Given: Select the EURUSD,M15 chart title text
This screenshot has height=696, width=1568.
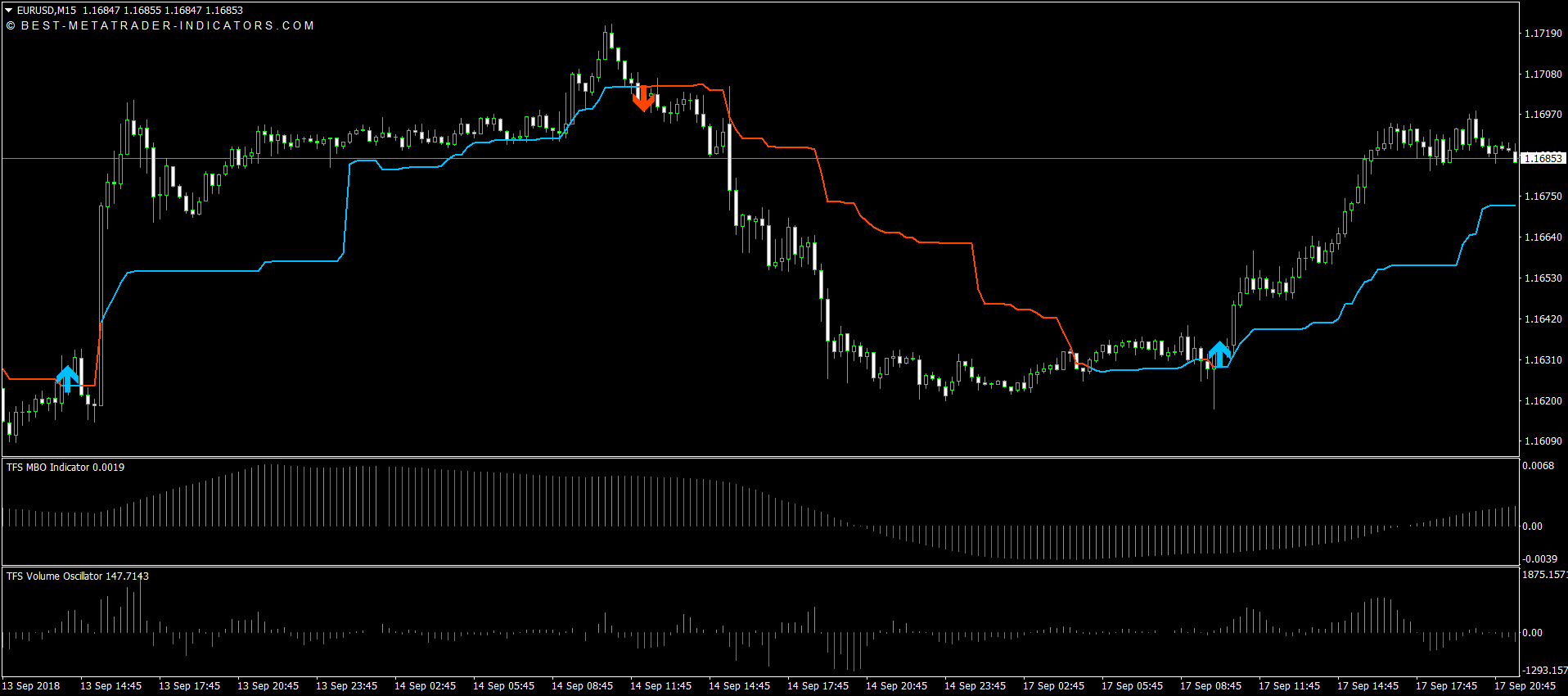Looking at the screenshot, I should (47, 11).
